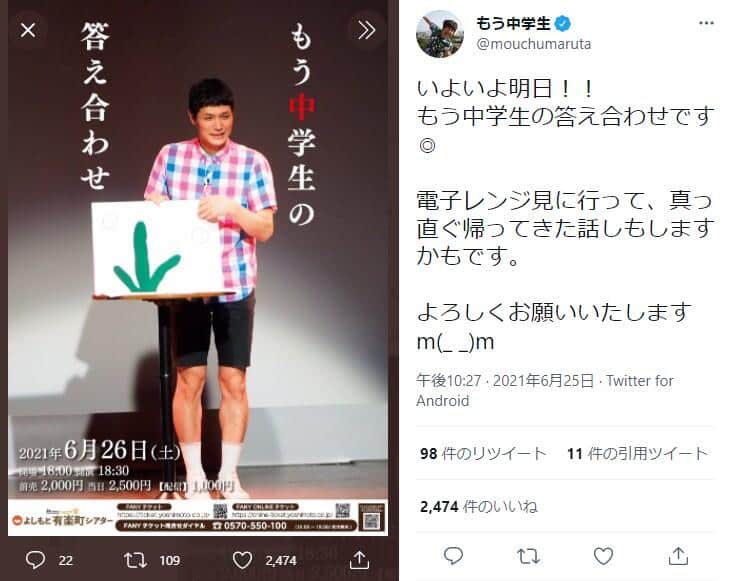This screenshot has height=581, width=731.
Task: Click the もう中学生 display name
Action: [x=513, y=23]
